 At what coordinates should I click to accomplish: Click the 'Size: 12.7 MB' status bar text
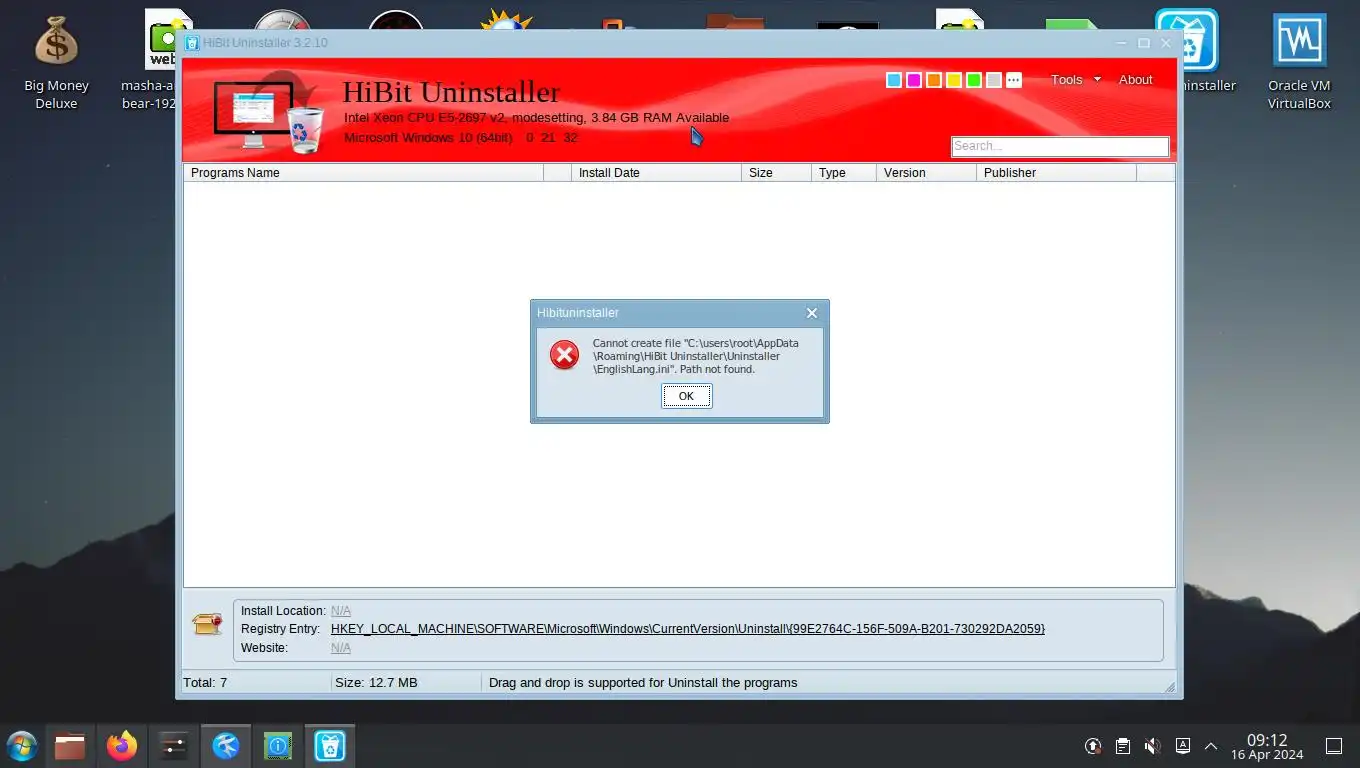tap(376, 683)
